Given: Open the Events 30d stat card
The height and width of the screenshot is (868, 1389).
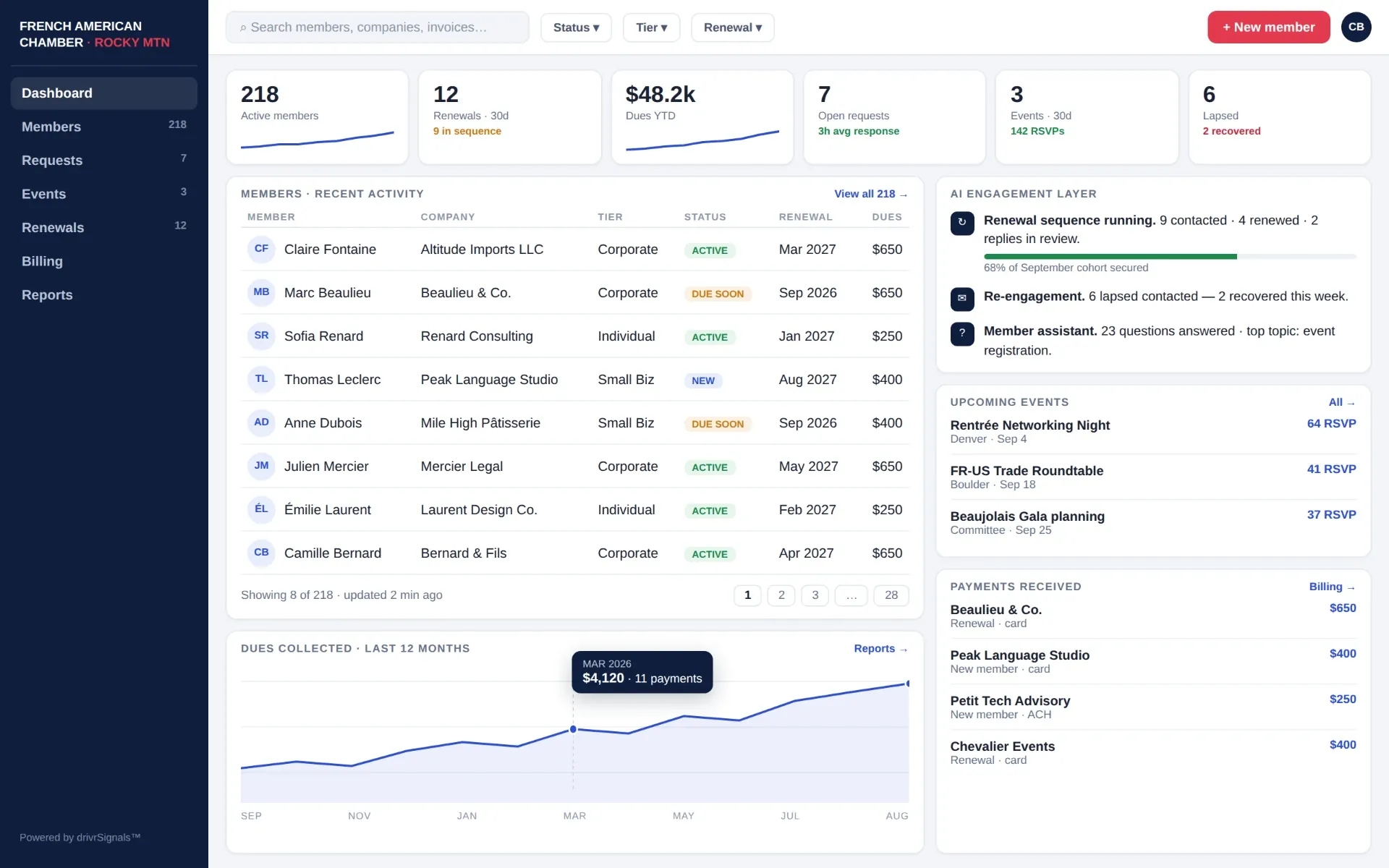Looking at the screenshot, I should pyautogui.click(x=1087, y=117).
